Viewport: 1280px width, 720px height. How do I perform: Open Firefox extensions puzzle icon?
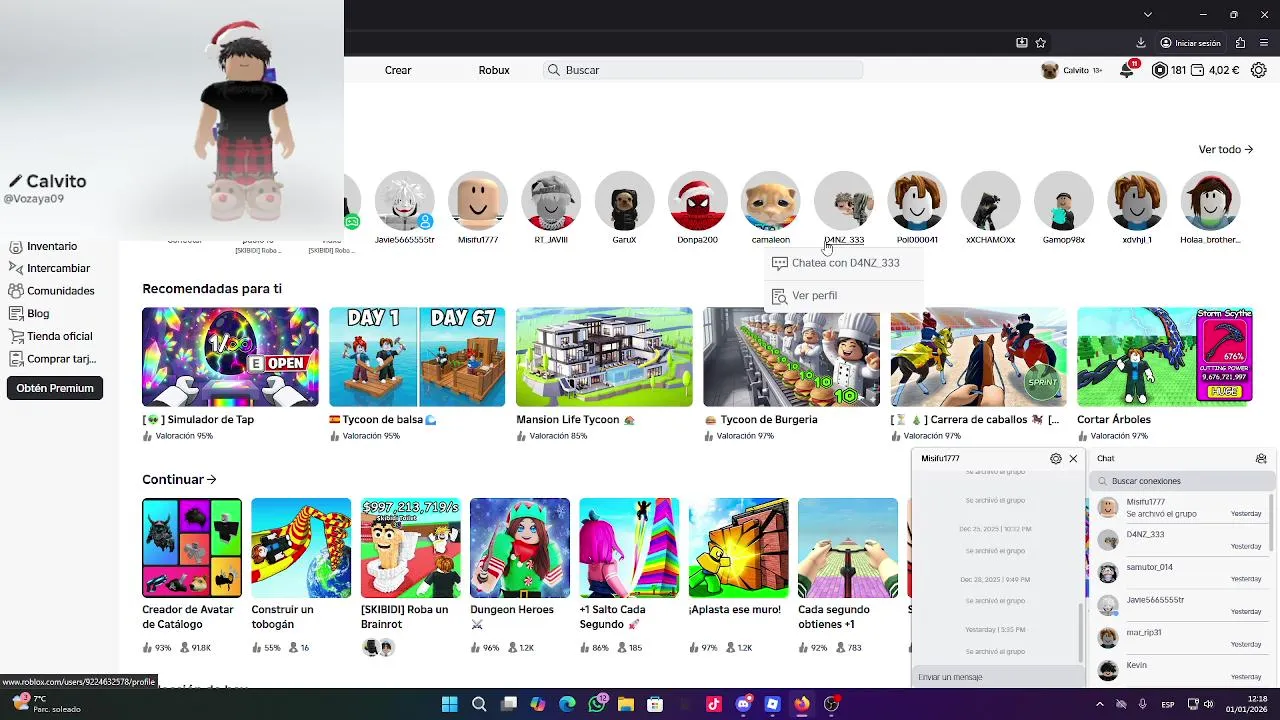(1240, 43)
